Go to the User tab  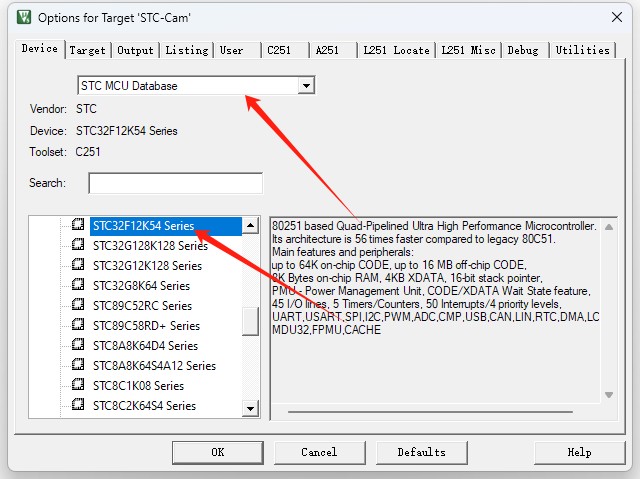(237, 50)
